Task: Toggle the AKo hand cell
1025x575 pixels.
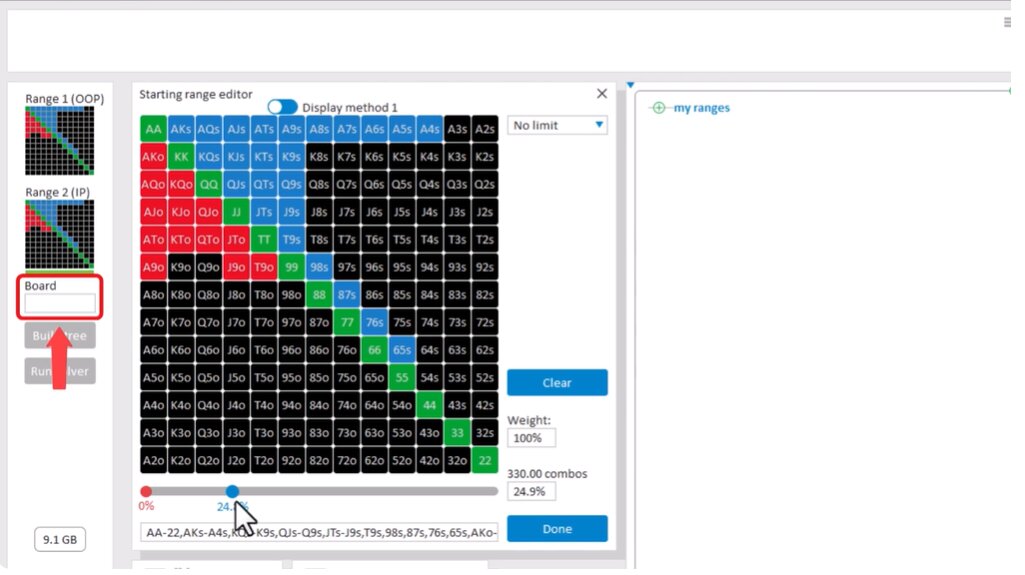Action: pyautogui.click(x=154, y=157)
